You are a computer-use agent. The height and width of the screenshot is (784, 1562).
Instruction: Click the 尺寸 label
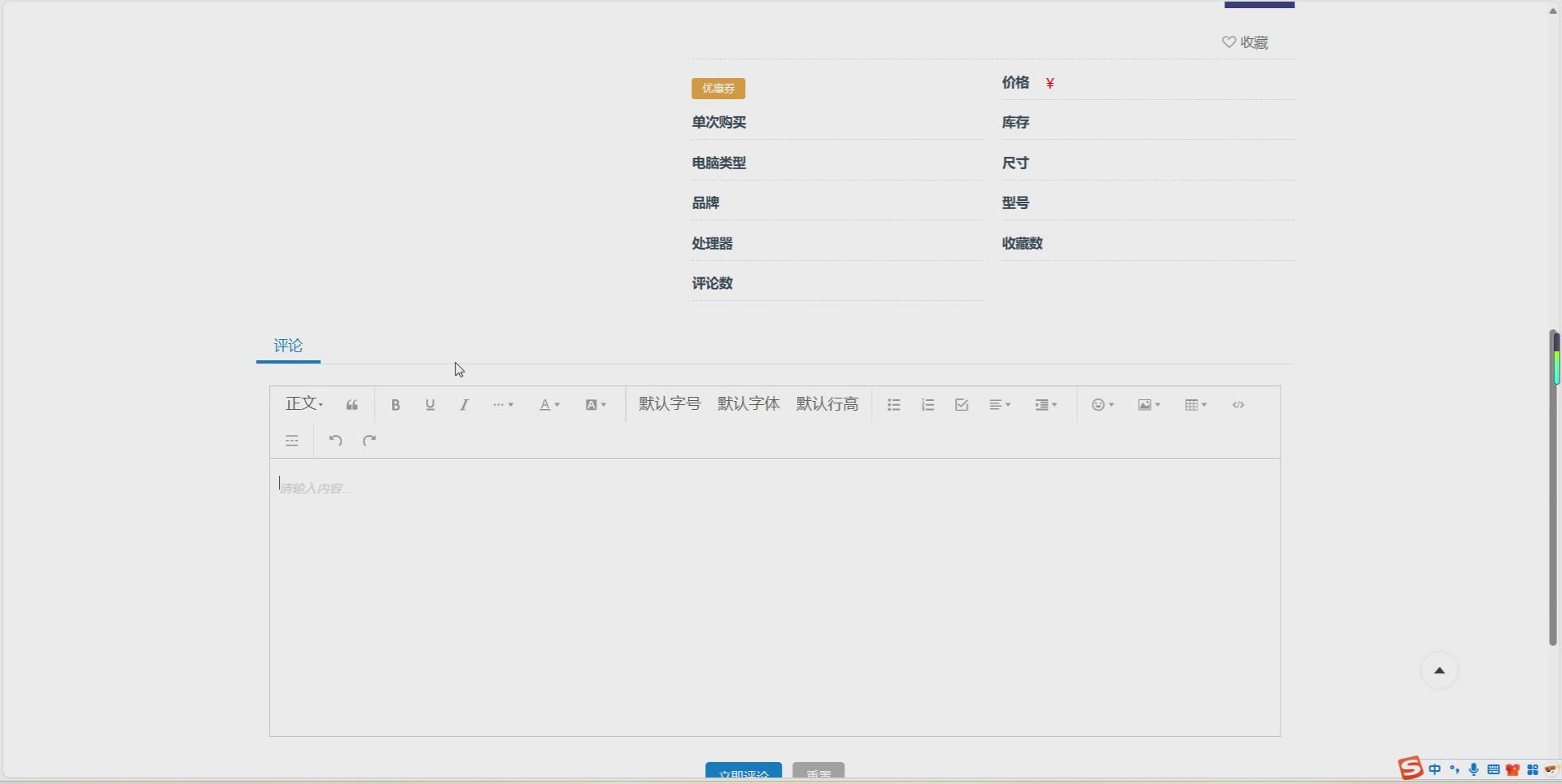pos(1015,163)
